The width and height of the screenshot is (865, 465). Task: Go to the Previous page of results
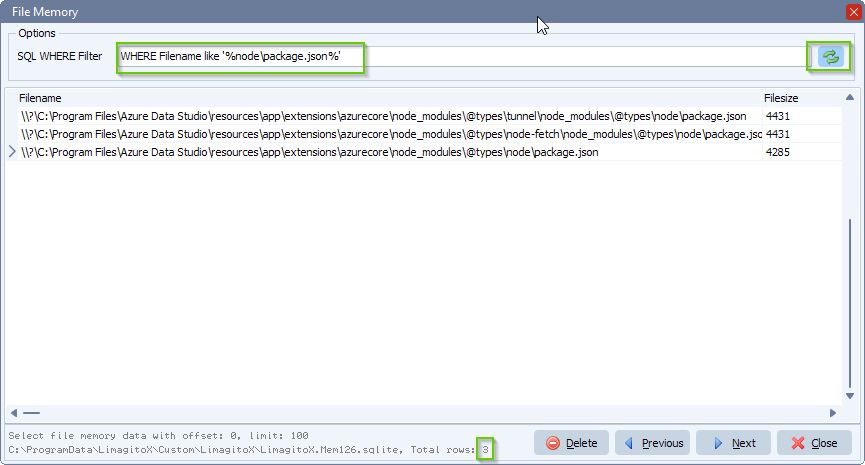653,443
